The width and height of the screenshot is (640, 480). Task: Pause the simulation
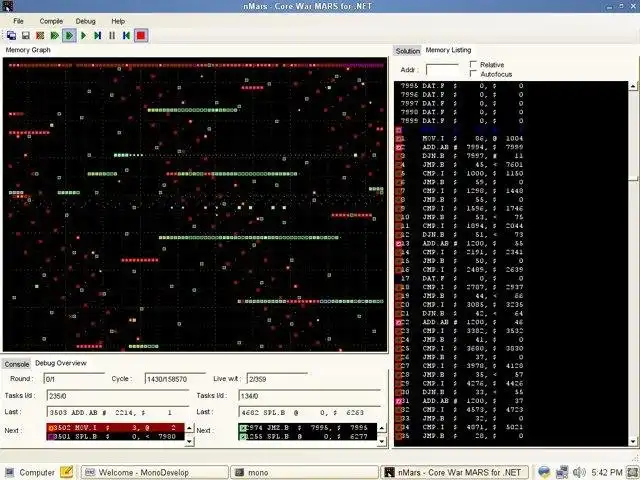tap(112, 36)
